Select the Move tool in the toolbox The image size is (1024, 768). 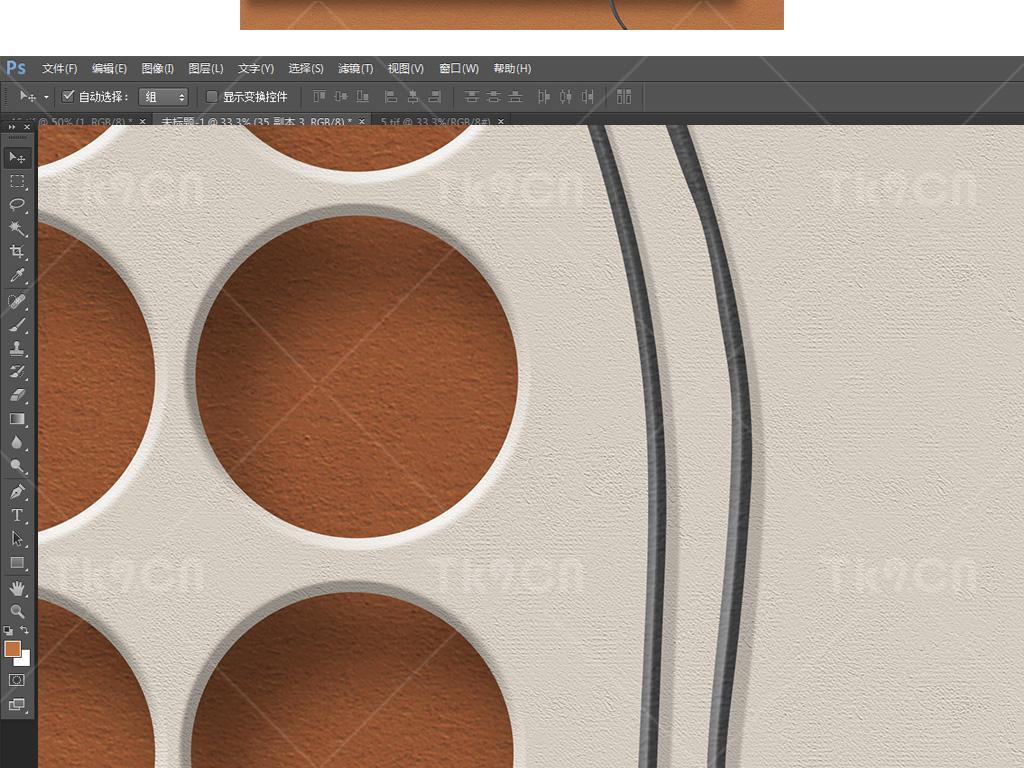click(17, 157)
